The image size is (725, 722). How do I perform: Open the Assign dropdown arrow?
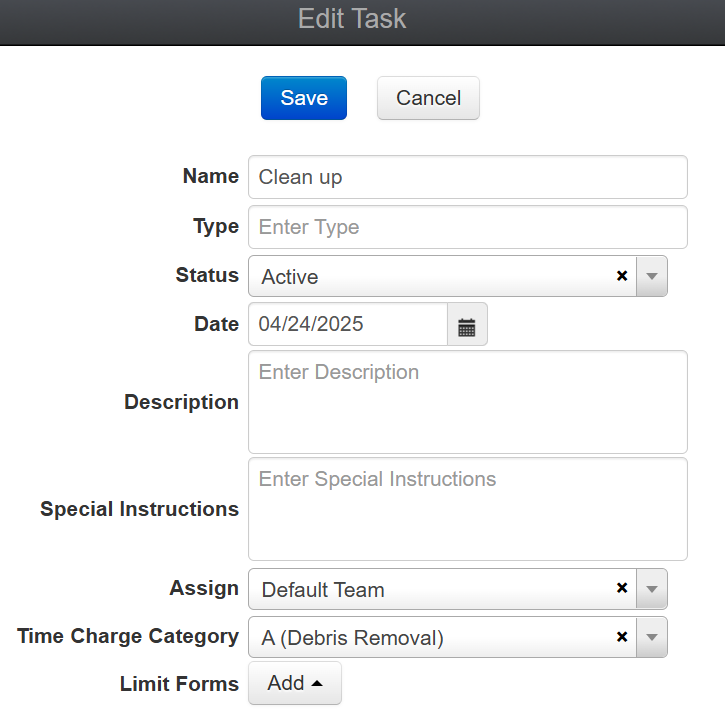[x=652, y=589]
